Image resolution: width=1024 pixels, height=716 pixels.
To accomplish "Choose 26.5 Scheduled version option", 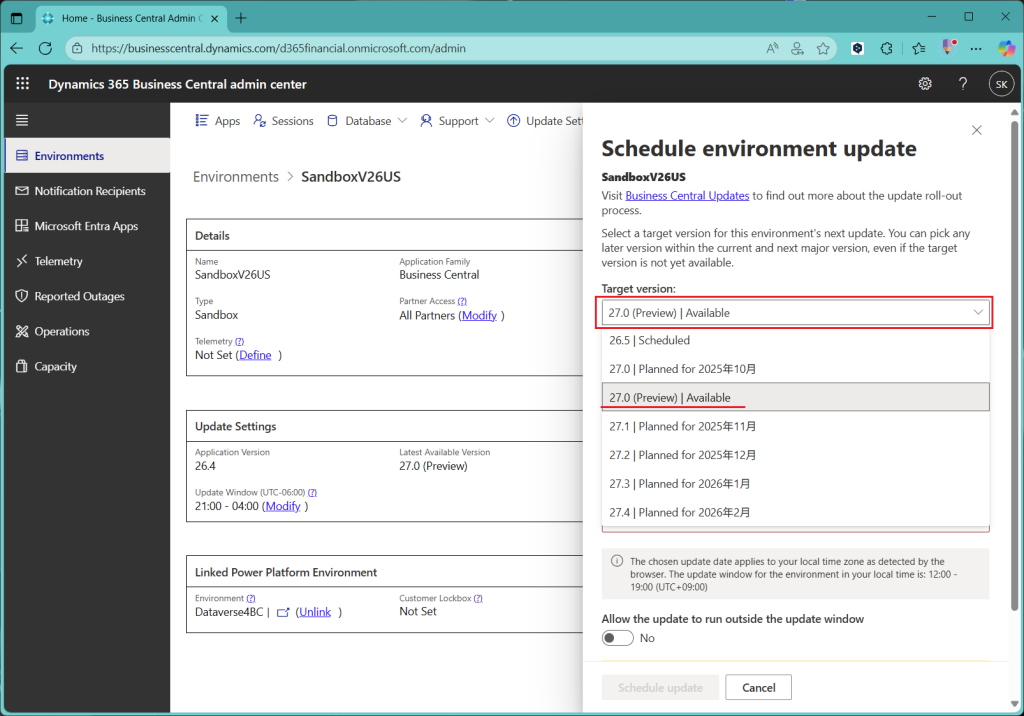I will coord(650,340).
